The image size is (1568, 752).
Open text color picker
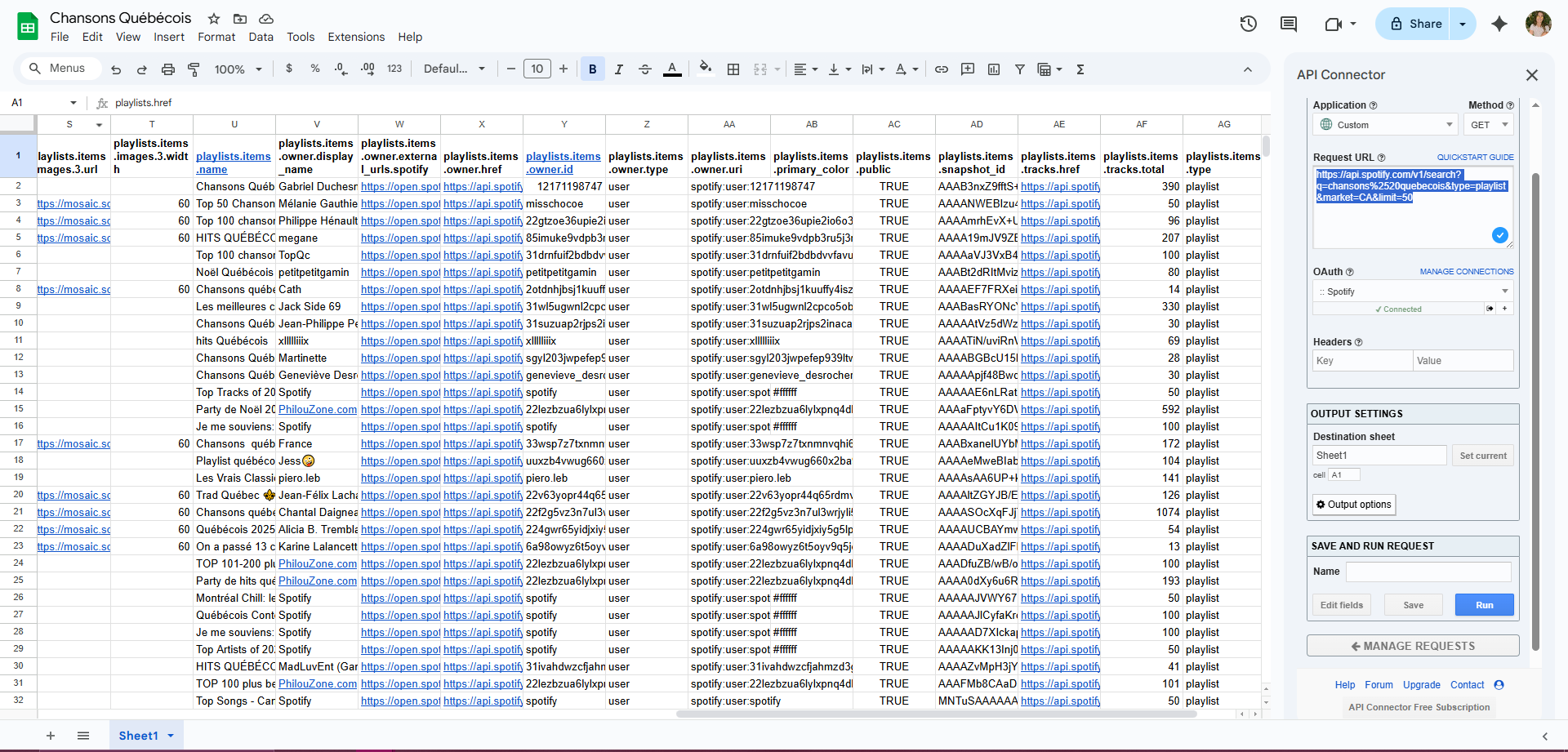point(672,69)
